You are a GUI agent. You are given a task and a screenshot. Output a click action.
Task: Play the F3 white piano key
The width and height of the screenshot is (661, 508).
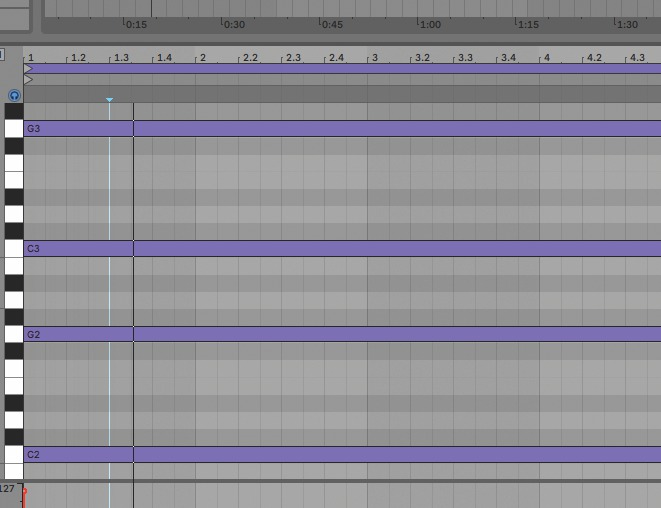point(14,163)
